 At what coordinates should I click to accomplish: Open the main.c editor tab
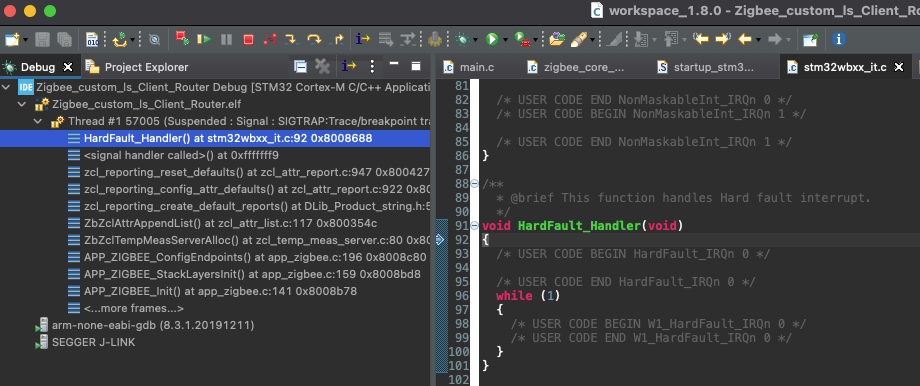pyautogui.click(x=469, y=67)
